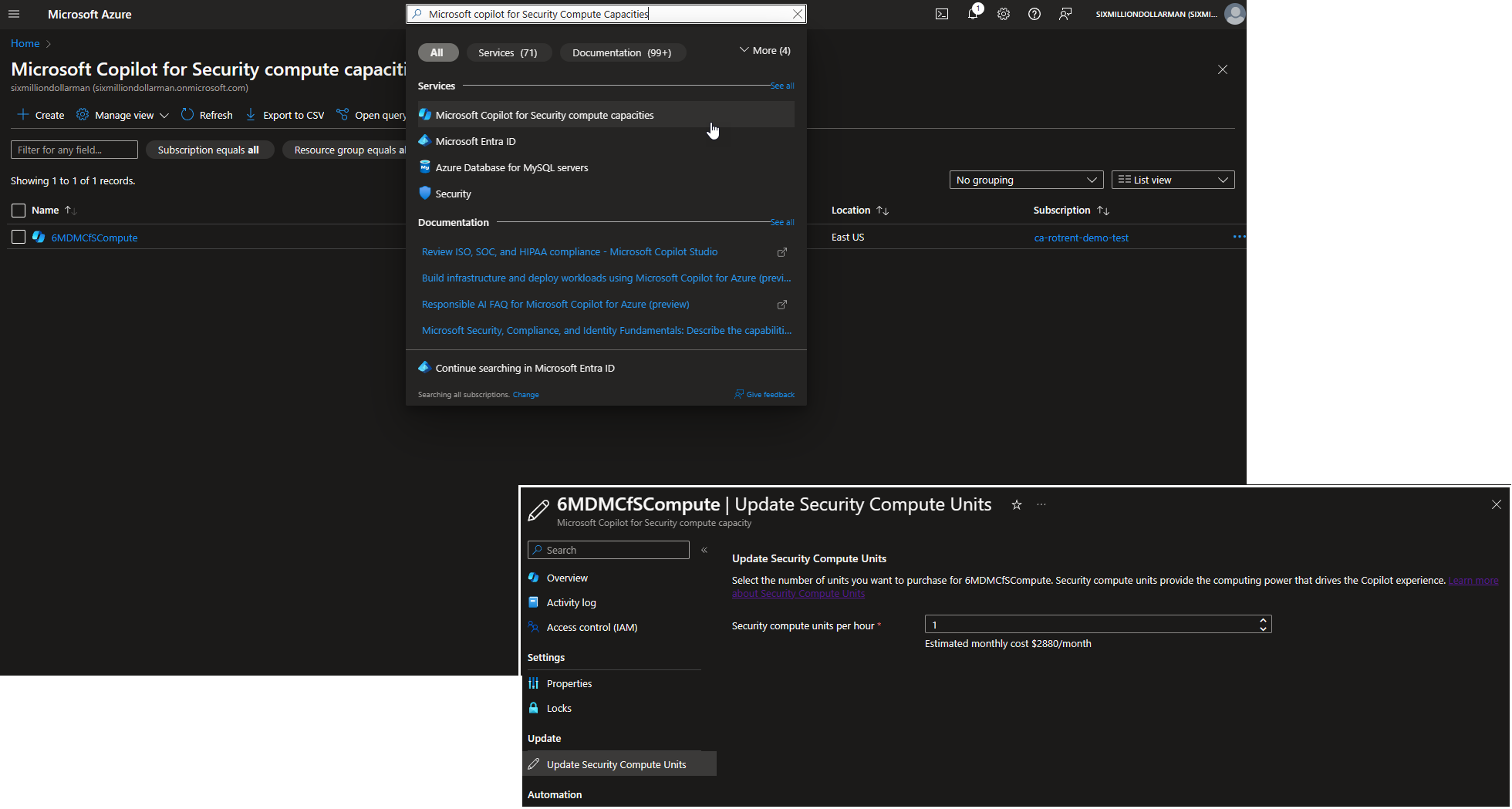
Task: Favorite the 6MDMCfSCompute blade with the star
Action: [1017, 505]
